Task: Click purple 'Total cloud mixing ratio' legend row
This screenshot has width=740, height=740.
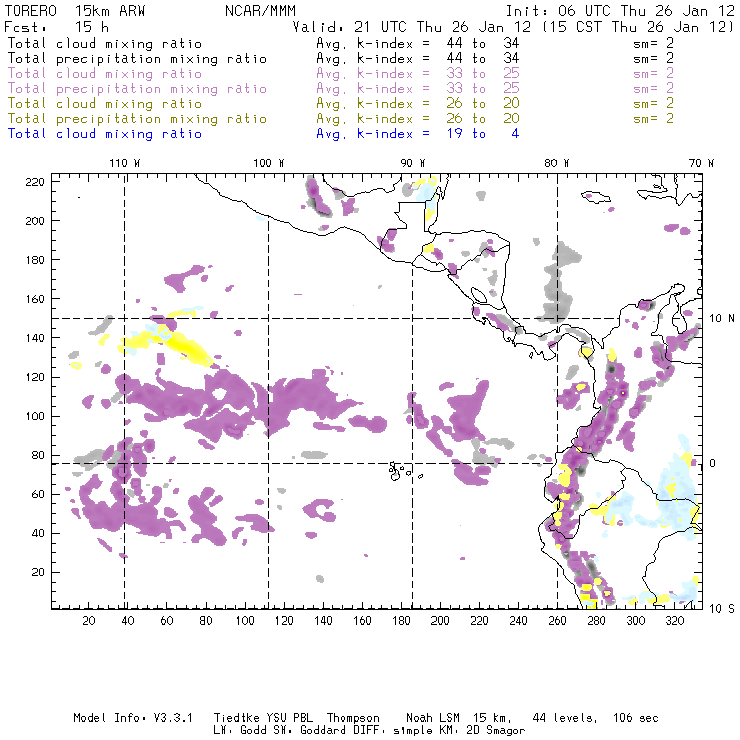Action: tap(340, 74)
